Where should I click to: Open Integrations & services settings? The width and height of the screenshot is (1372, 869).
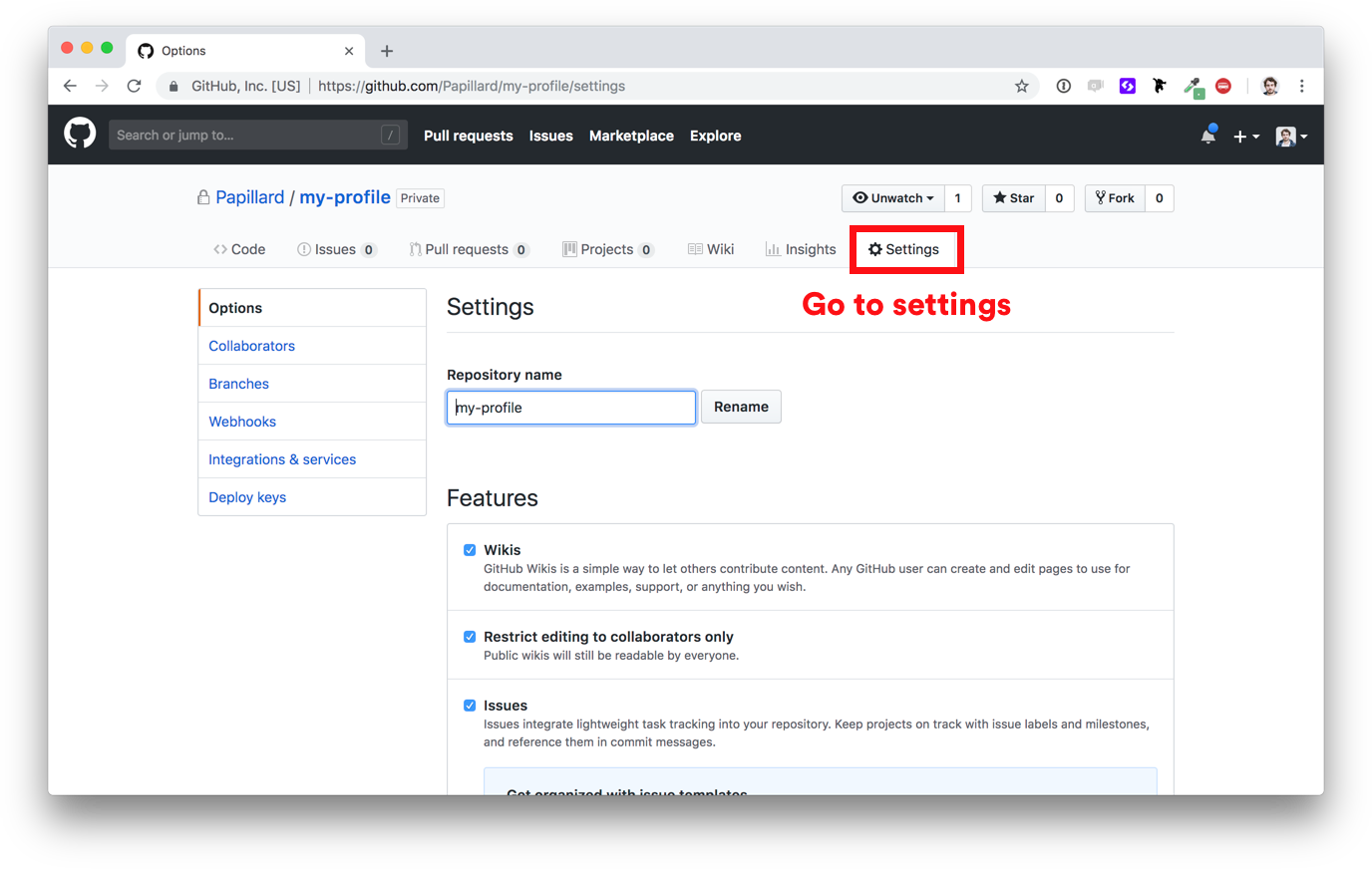(x=312, y=459)
